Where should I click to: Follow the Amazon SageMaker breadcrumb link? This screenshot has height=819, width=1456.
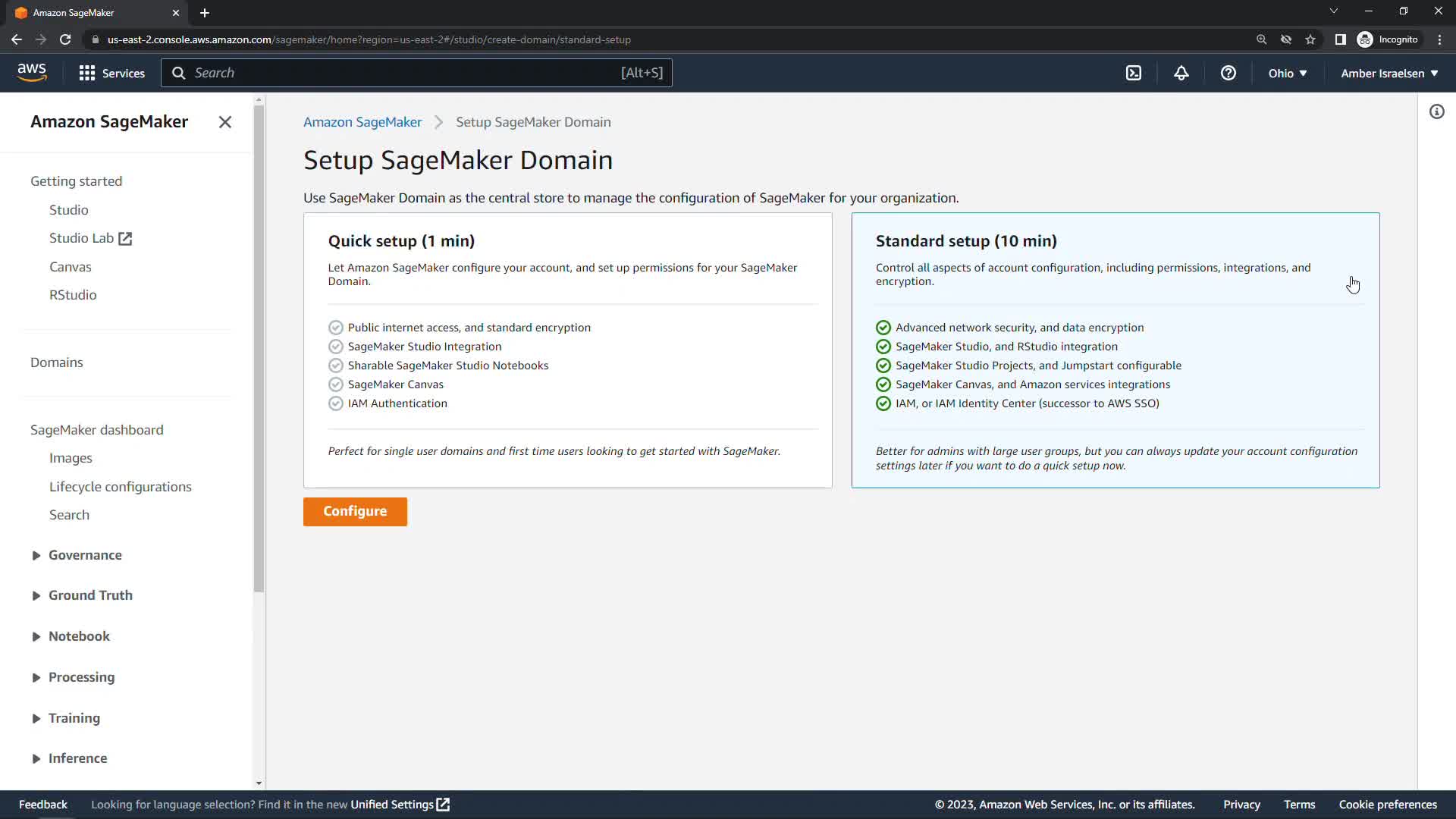click(x=362, y=122)
